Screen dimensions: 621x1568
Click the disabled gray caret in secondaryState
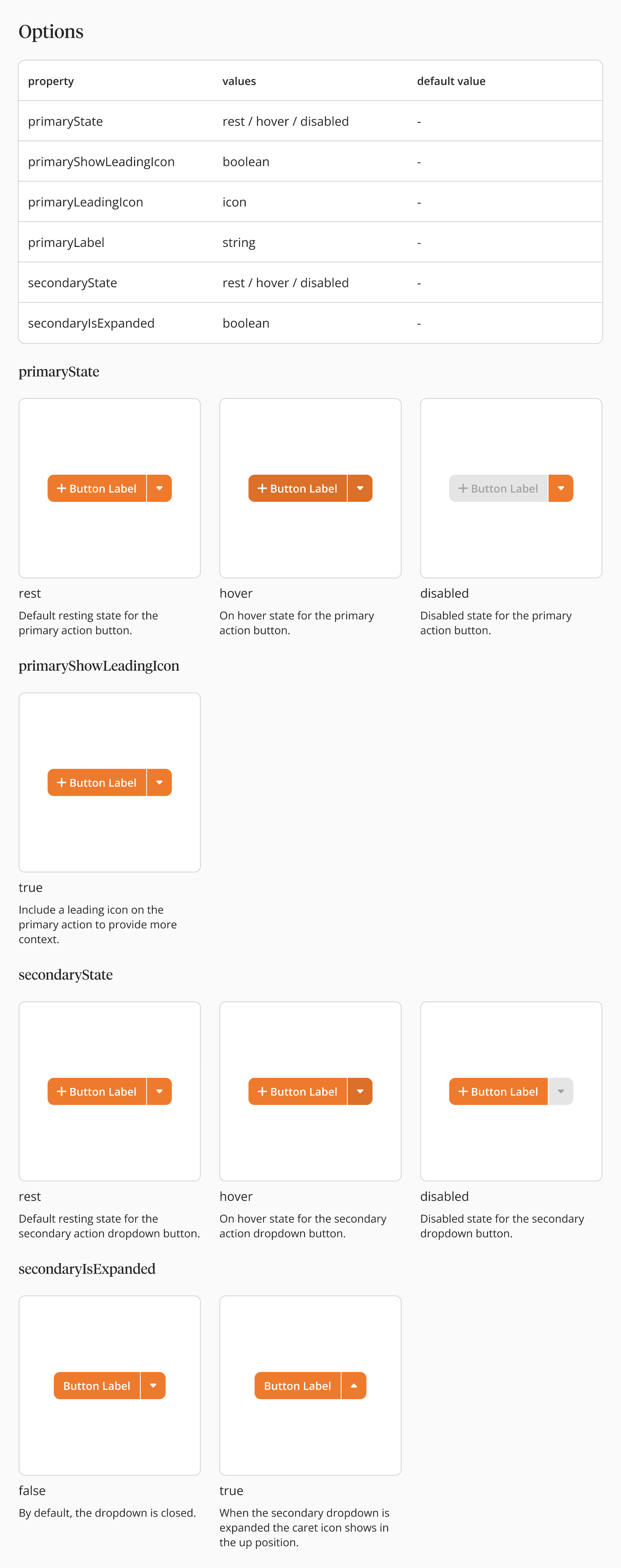pyautogui.click(x=561, y=1091)
